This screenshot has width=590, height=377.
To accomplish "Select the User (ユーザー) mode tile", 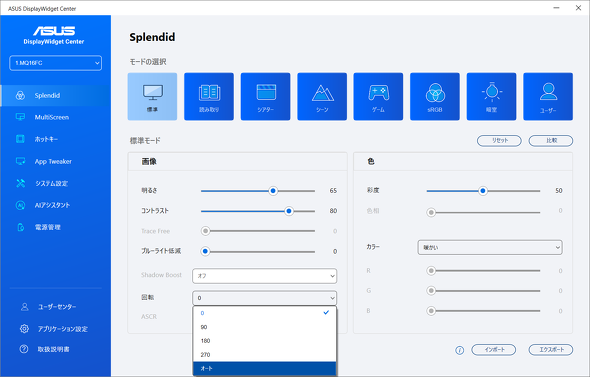I will tap(548, 97).
